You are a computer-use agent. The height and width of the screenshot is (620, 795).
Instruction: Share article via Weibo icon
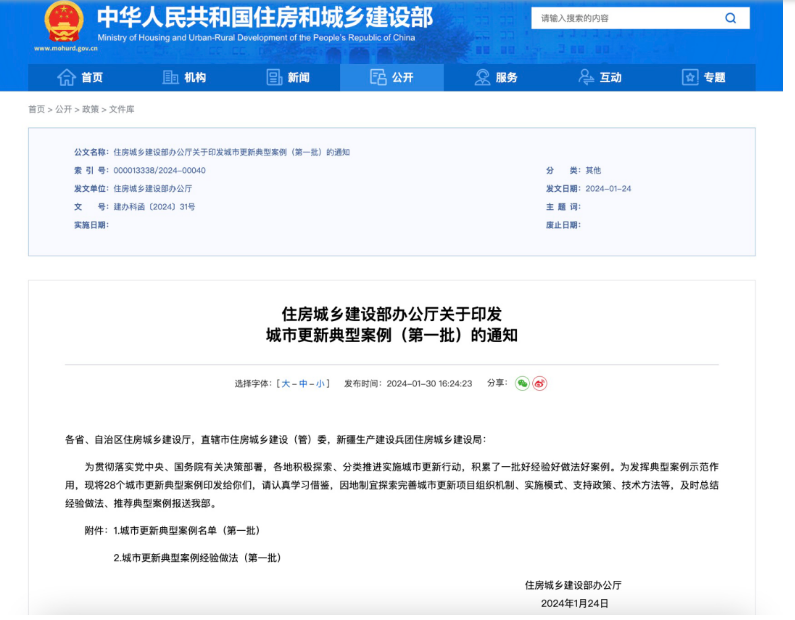[540, 383]
